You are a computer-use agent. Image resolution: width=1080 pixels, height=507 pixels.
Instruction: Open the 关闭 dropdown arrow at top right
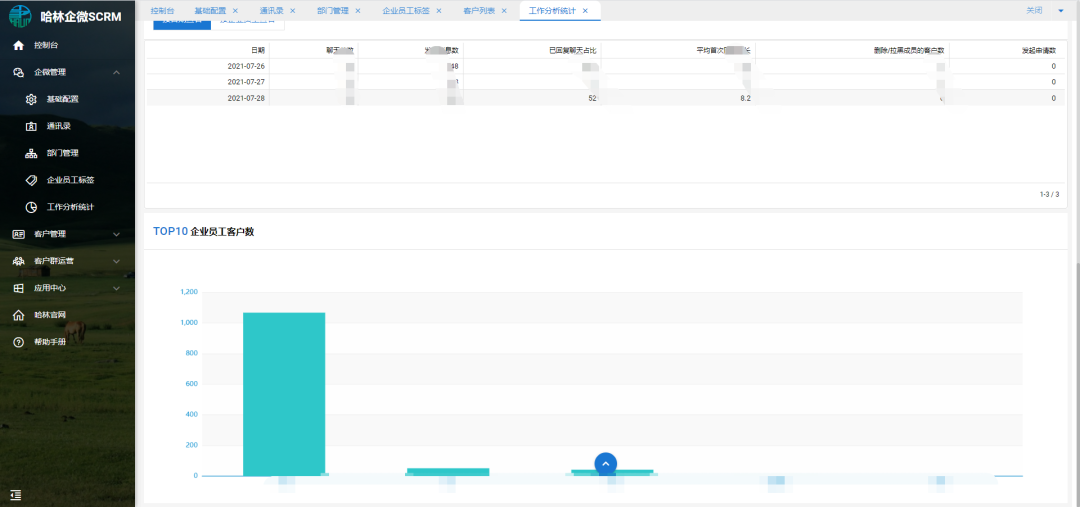click(1060, 10)
